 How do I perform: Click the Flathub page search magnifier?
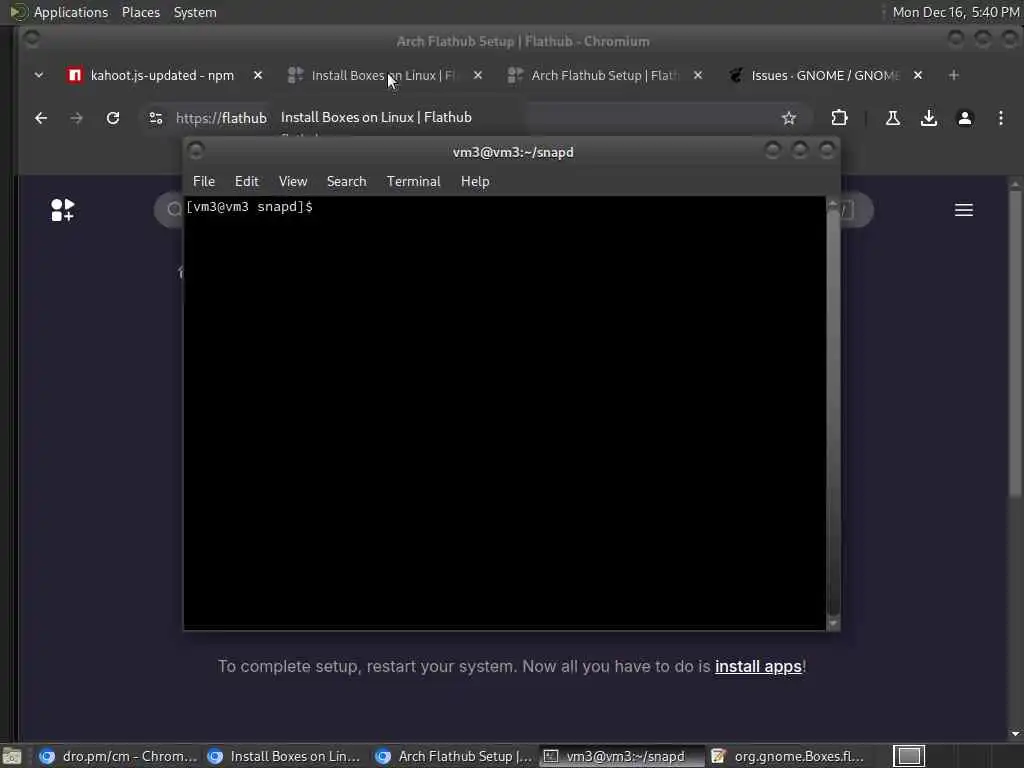pyautogui.click(x=174, y=210)
